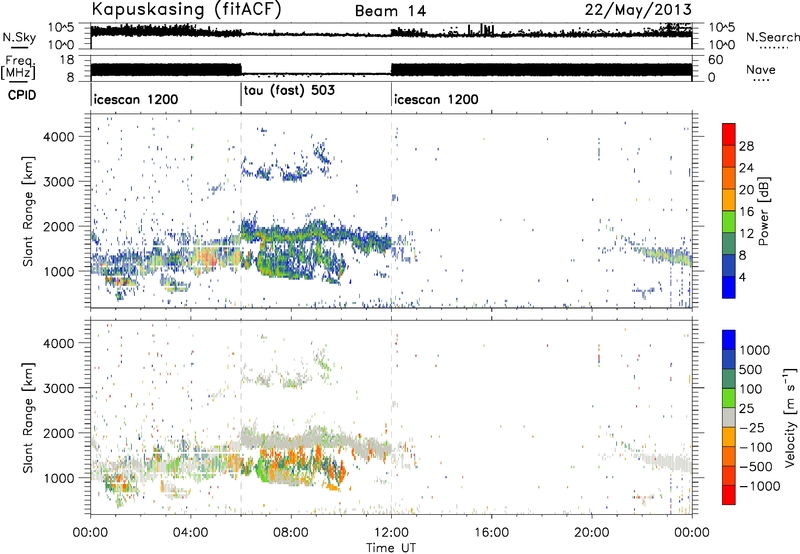The image size is (800, 554).
Task: Click the 'N.Sky' legend label
Action: click(19, 37)
